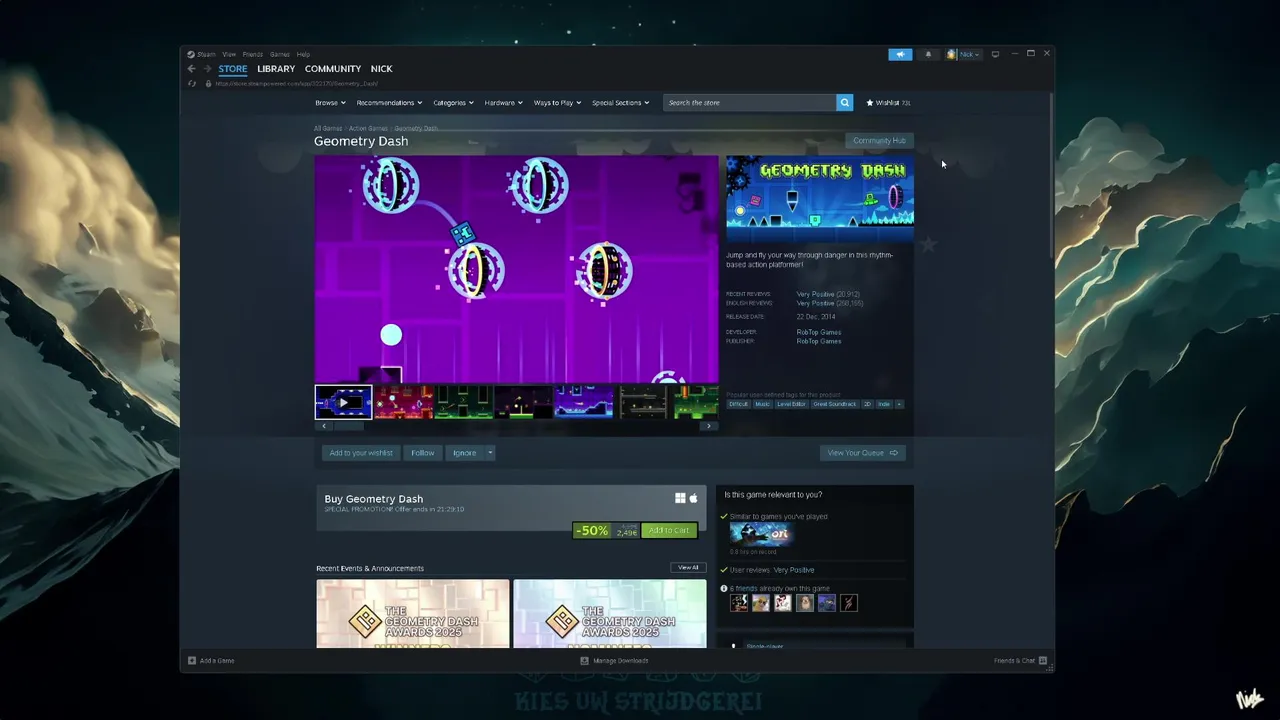Click the Wishlist star link
Image resolution: width=1280 pixels, height=720 pixels.
(x=888, y=102)
